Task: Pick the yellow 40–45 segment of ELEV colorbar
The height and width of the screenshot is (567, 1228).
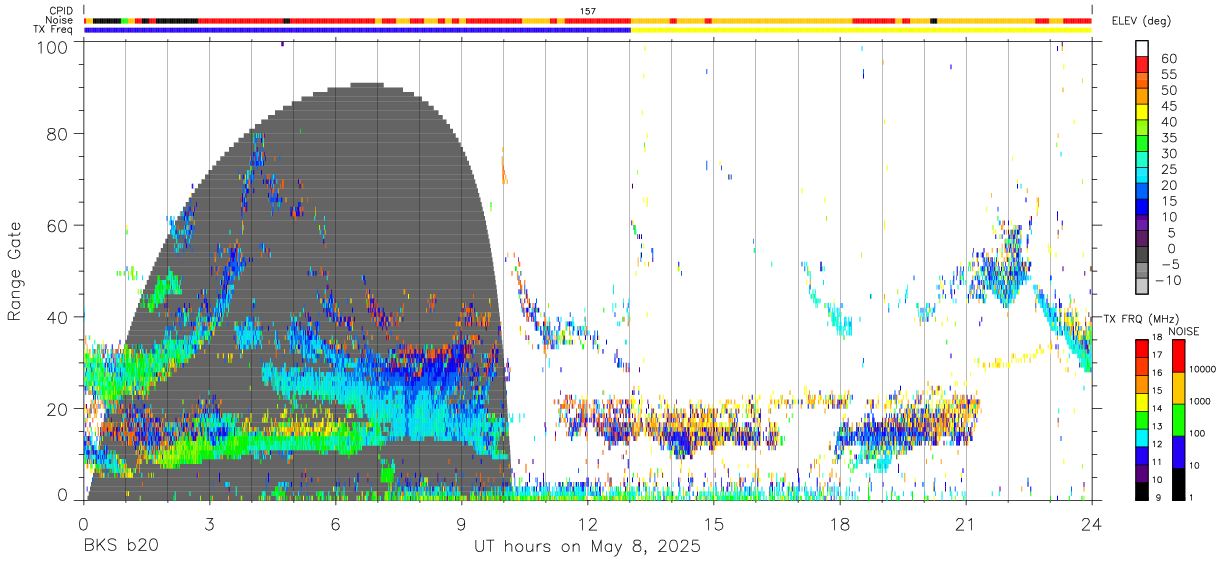Action: (x=1142, y=112)
